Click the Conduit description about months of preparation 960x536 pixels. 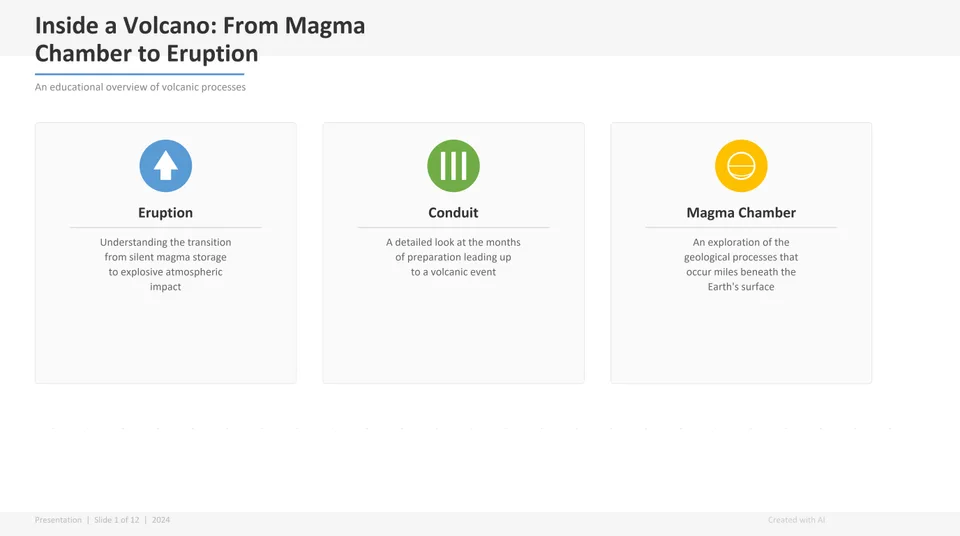click(x=453, y=257)
